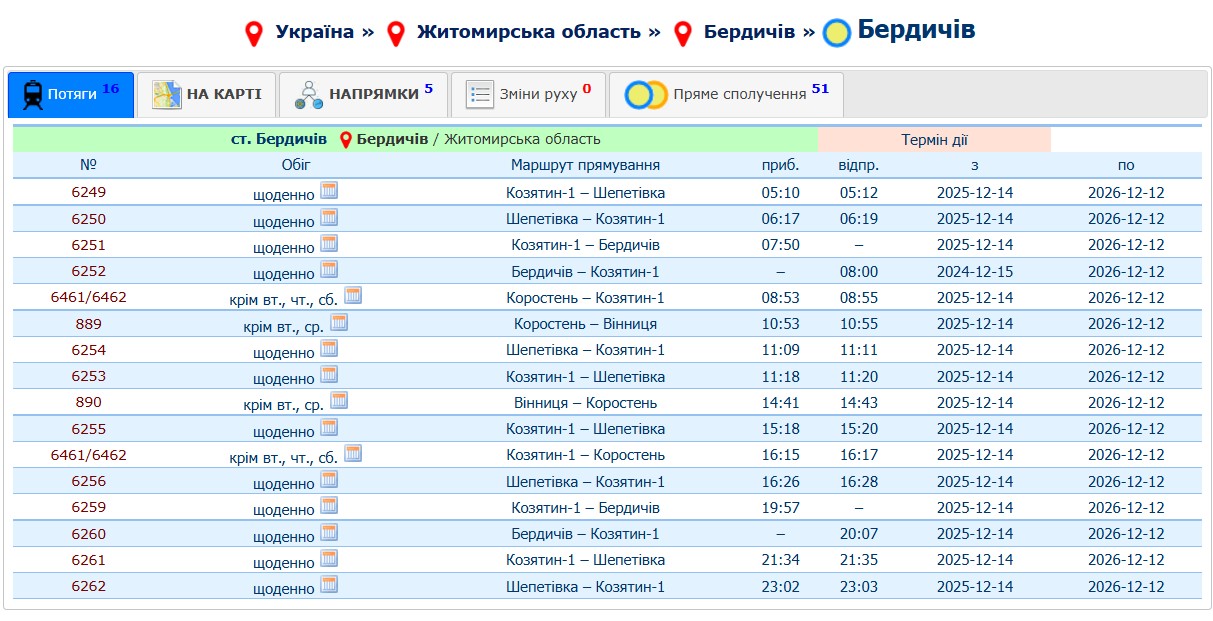The width and height of the screenshot is (1213, 621).
Task: Click the yellow circle station icon
Action: 837,33
